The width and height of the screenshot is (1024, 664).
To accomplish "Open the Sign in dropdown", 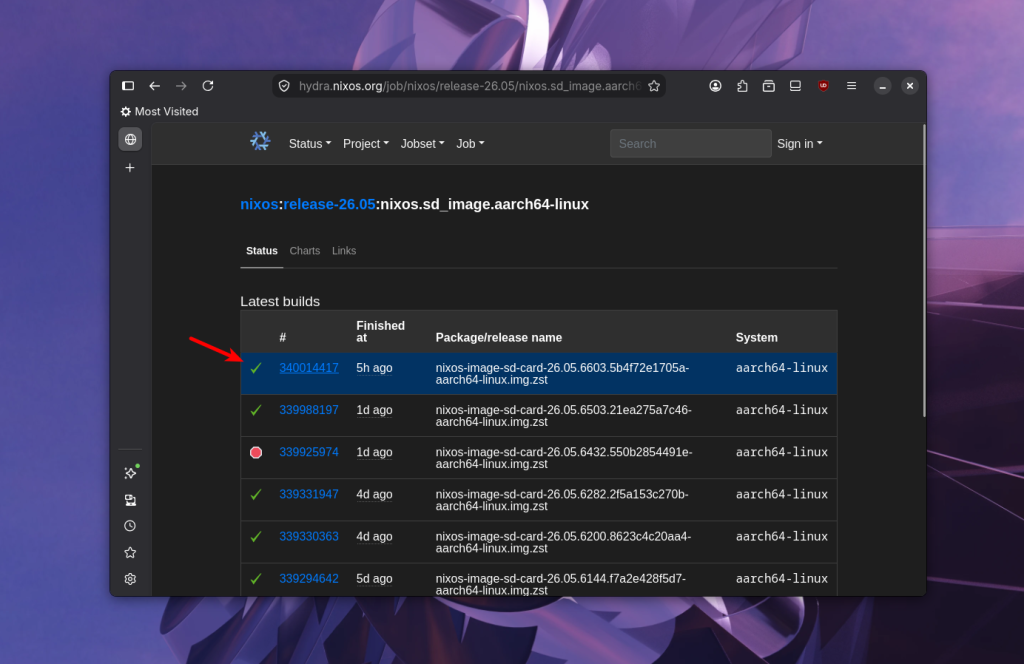I will (799, 144).
